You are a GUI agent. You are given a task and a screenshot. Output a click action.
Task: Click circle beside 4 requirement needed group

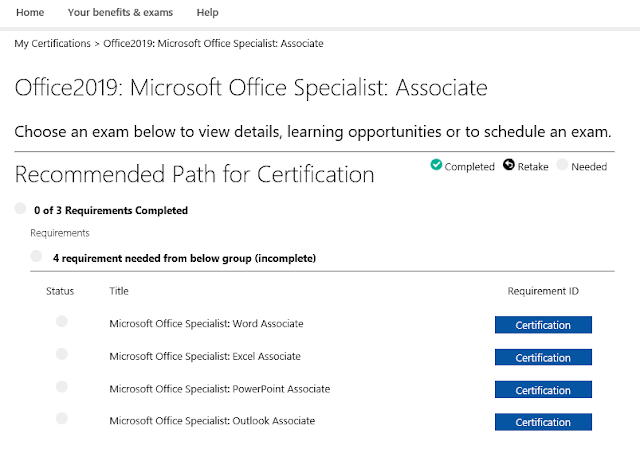coord(37,257)
